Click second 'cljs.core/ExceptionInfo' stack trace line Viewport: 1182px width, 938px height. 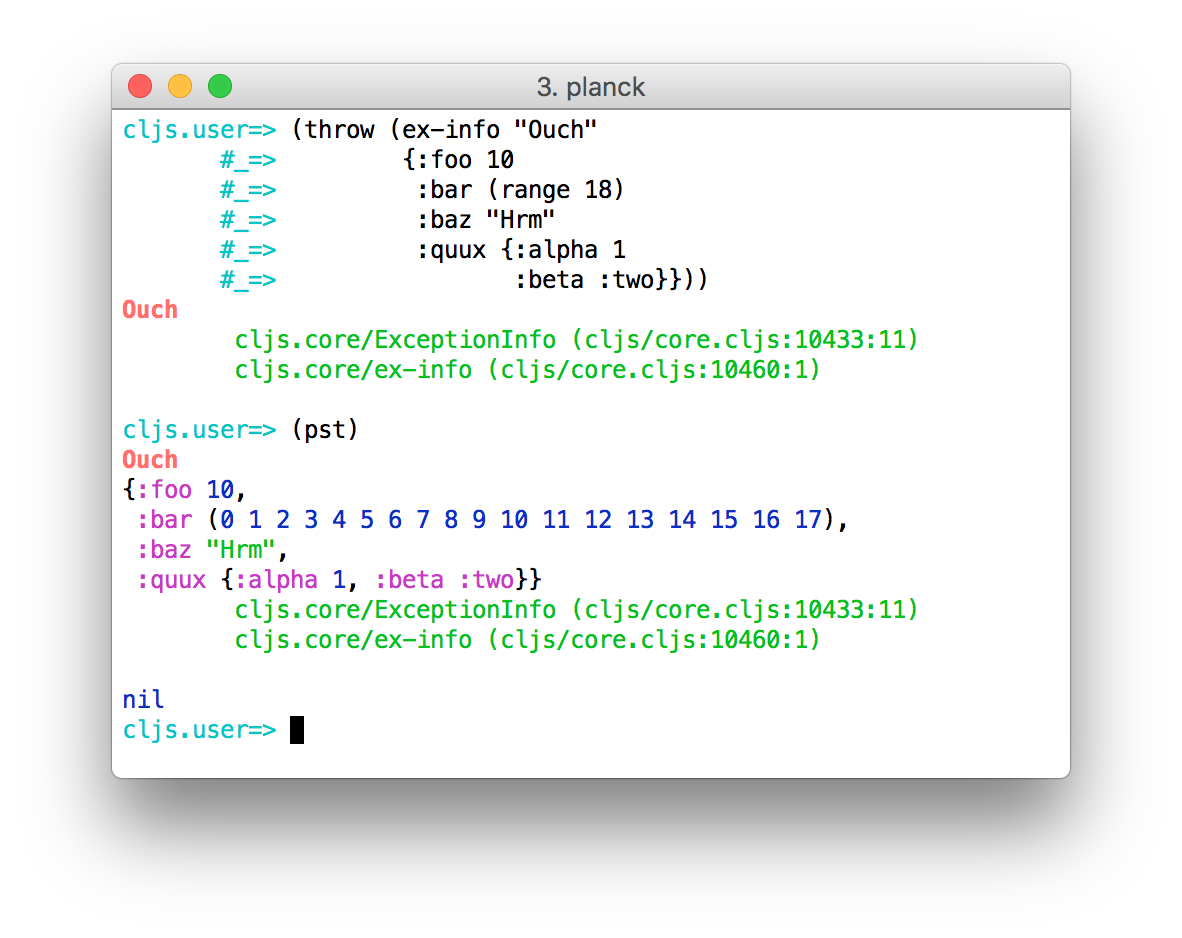577,610
